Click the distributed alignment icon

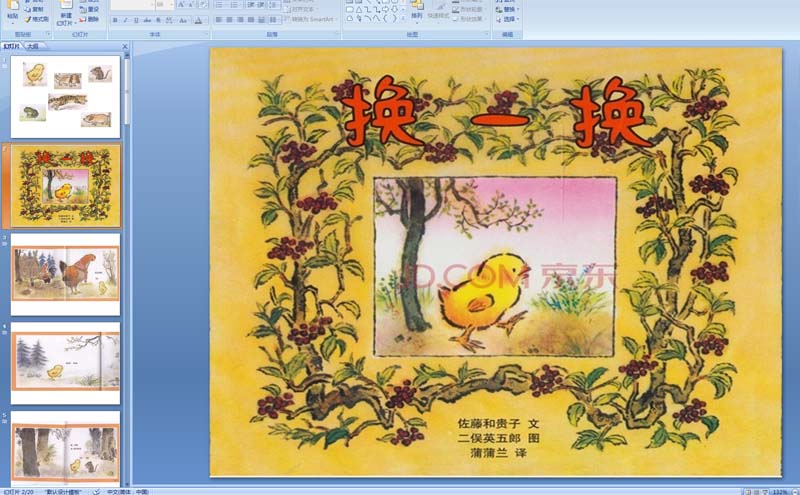(x=262, y=20)
